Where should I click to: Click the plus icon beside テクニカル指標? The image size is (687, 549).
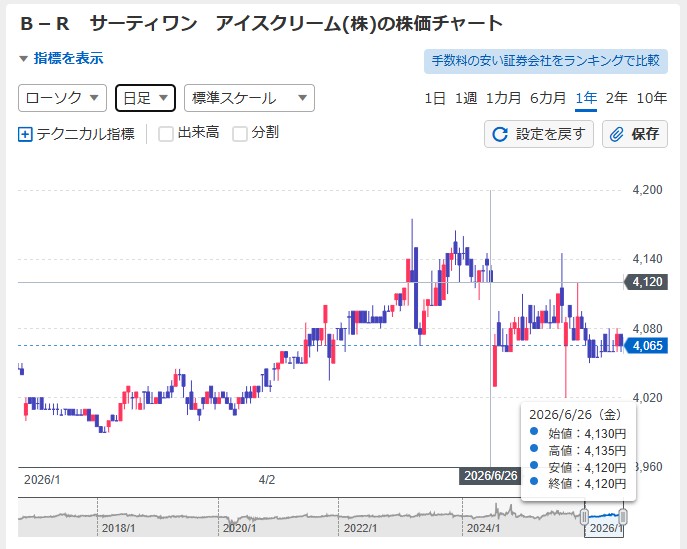[x=25, y=134]
